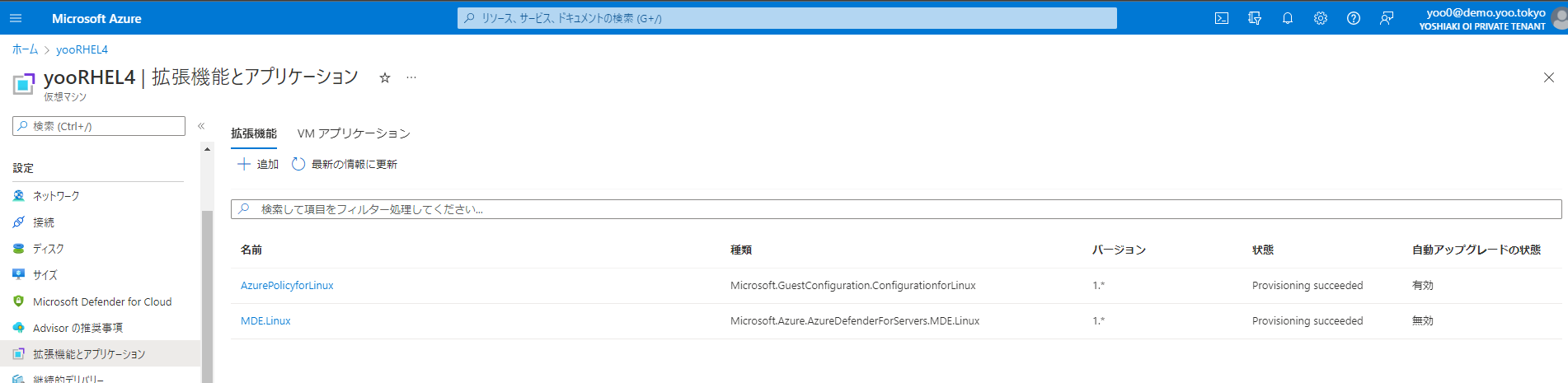The height and width of the screenshot is (383, 1568).
Task: Click Microsoft.Azure.AzureDefenderForServers.MDE.Linux type cell
Action: pyautogui.click(x=855, y=321)
